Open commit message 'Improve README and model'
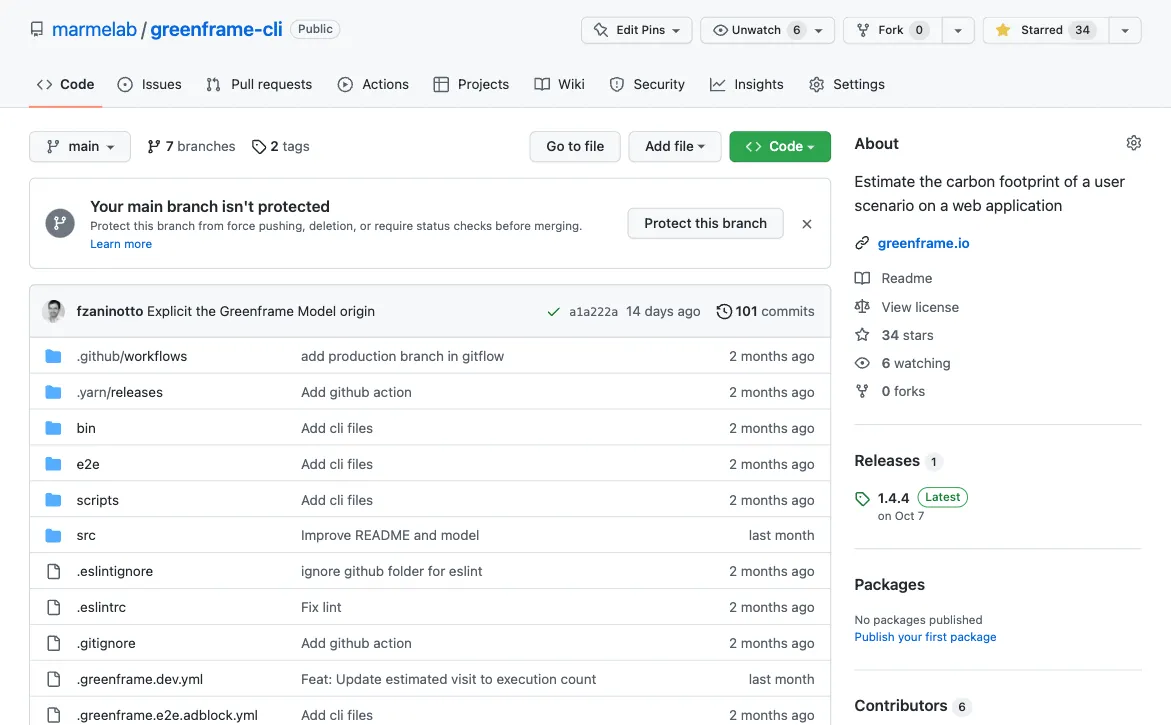The image size is (1171, 725). (x=390, y=535)
